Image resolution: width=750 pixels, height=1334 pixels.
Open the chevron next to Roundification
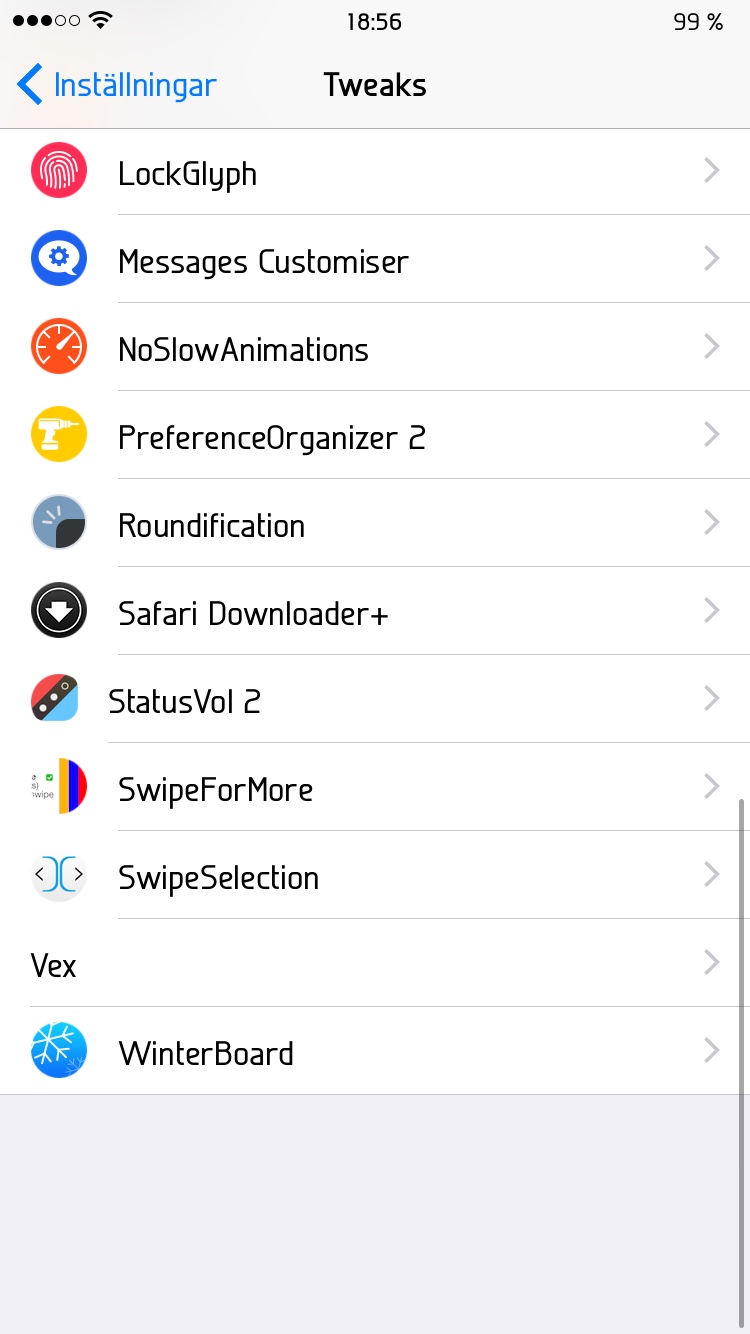pos(712,523)
